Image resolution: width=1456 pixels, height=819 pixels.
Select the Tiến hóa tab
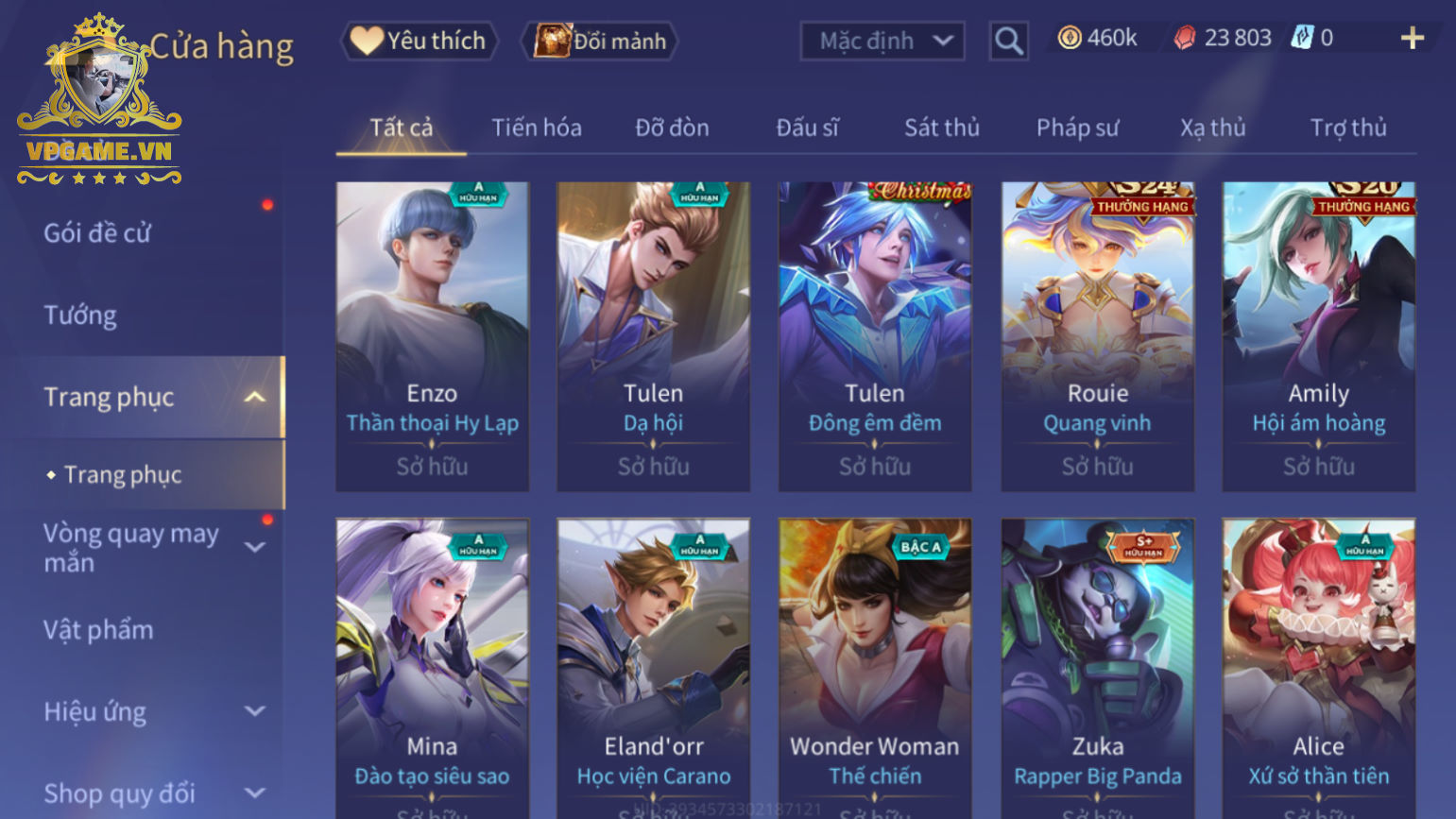coord(536,128)
